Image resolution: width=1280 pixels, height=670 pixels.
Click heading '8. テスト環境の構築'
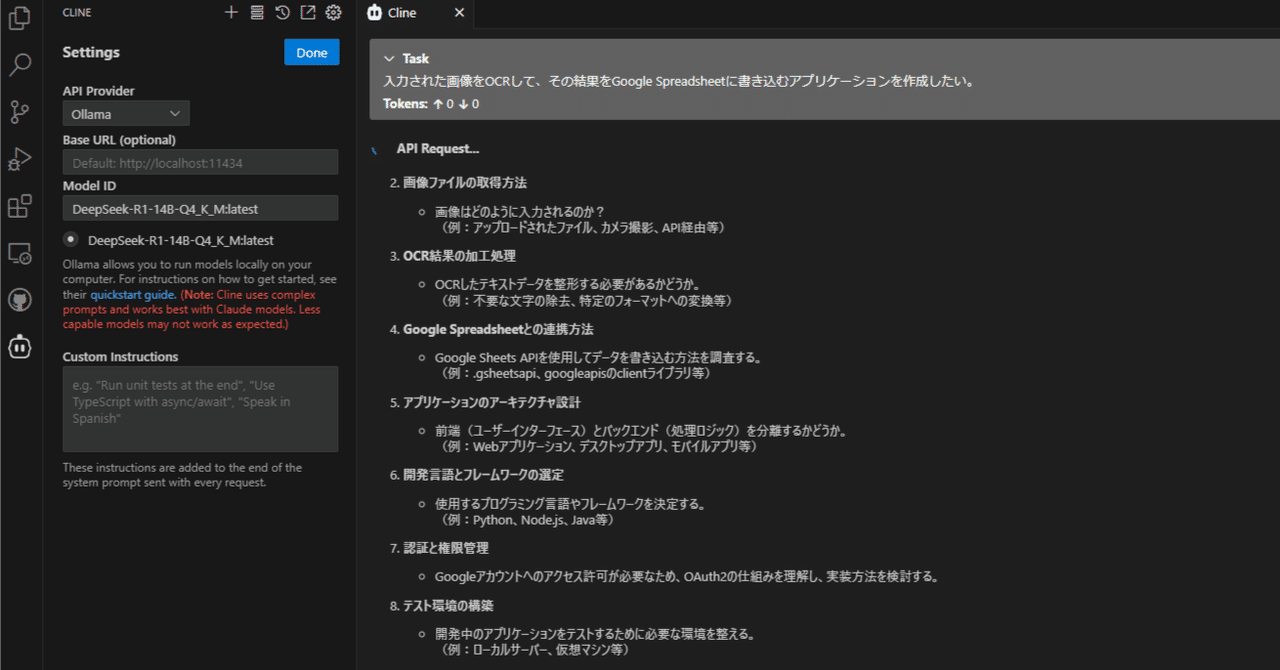point(442,606)
